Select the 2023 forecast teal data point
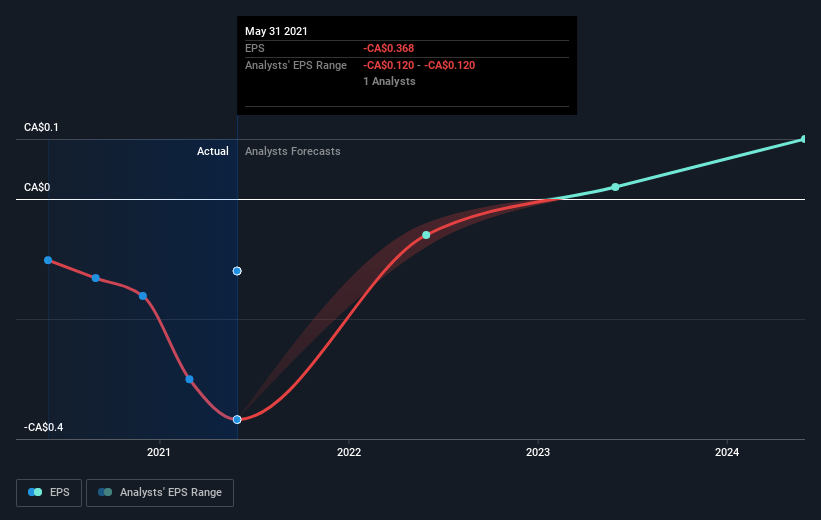The height and width of the screenshot is (520, 821). tap(616, 187)
